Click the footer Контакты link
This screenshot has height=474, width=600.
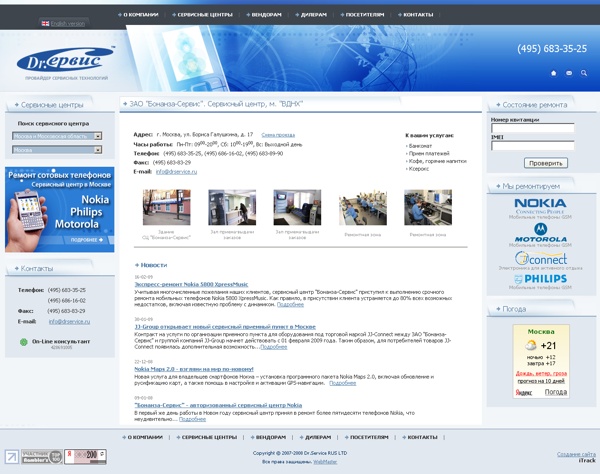click(420, 437)
